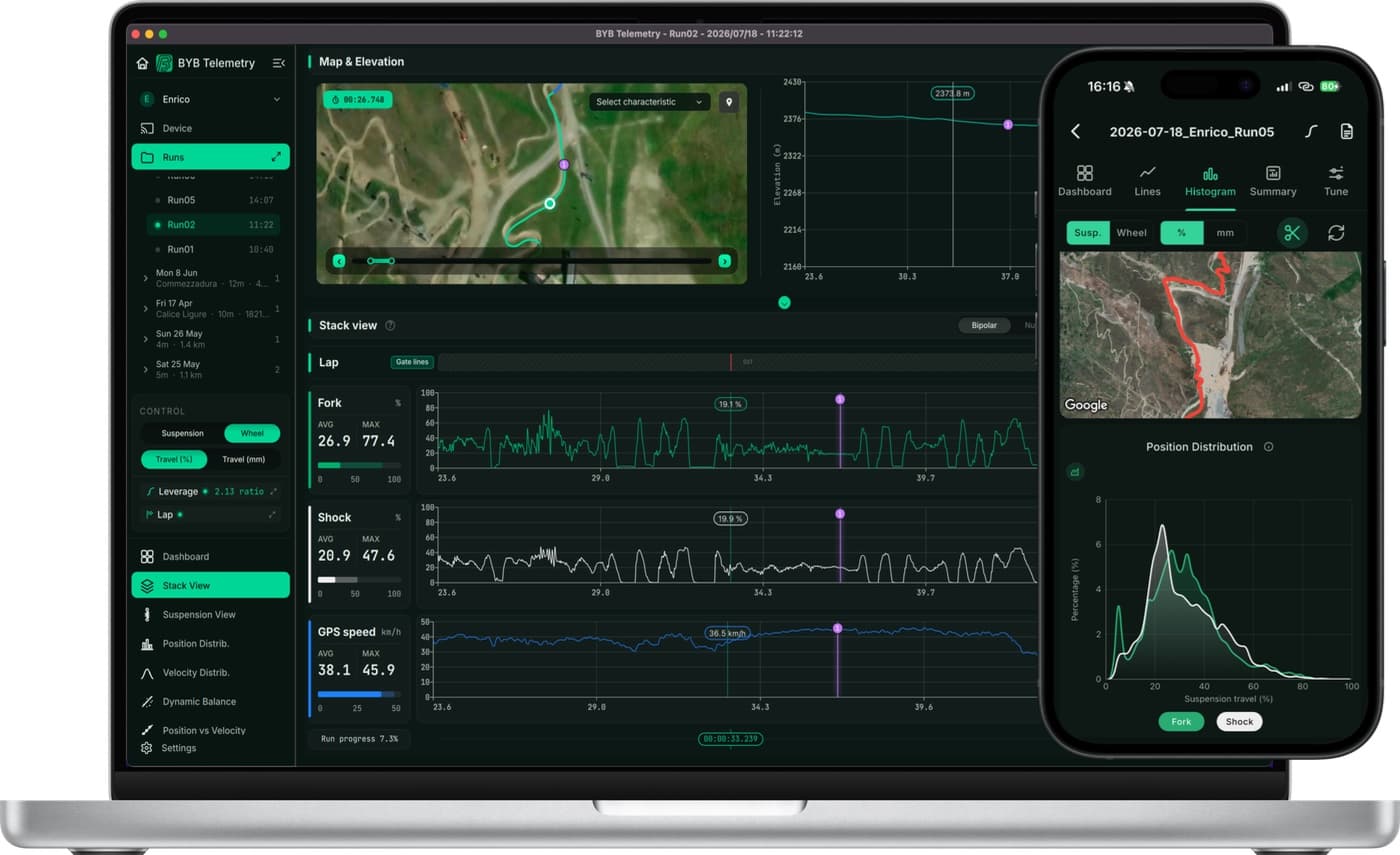Switch control to Suspension mode
This screenshot has width=1400, height=855.
point(182,433)
